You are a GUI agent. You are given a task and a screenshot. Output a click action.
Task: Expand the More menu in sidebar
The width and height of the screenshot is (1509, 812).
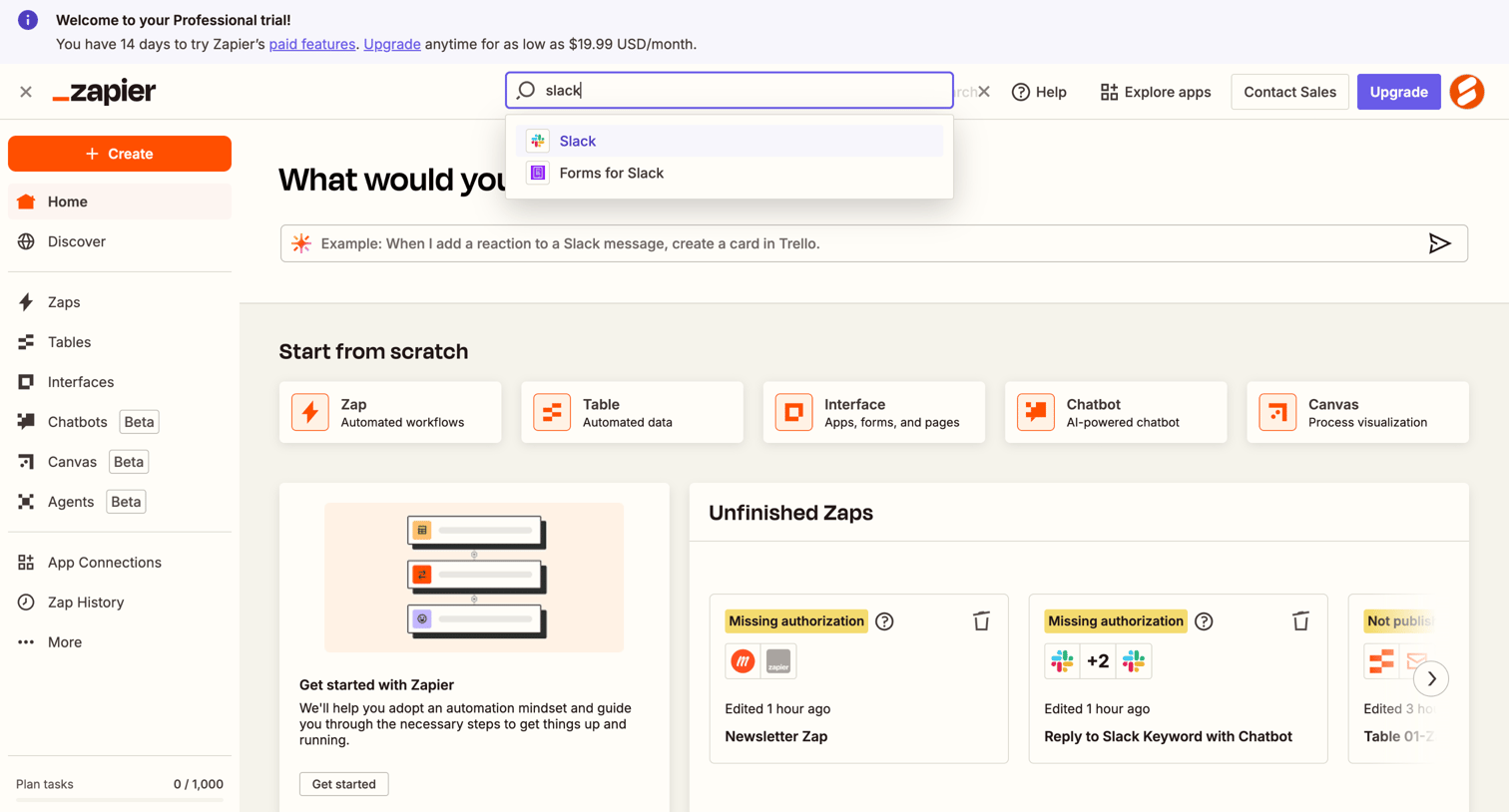(120, 642)
